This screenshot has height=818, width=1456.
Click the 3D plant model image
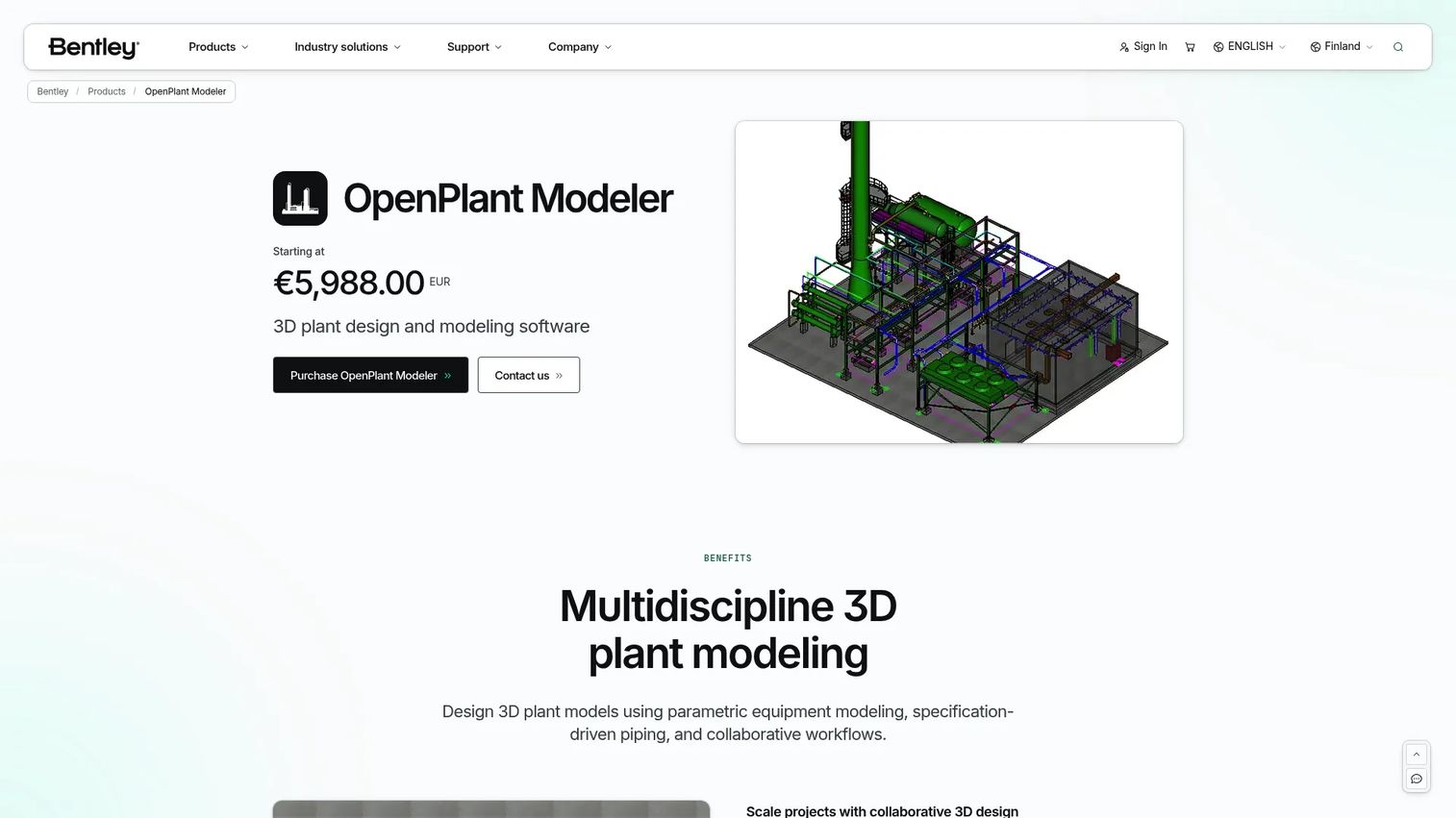pyautogui.click(x=959, y=282)
